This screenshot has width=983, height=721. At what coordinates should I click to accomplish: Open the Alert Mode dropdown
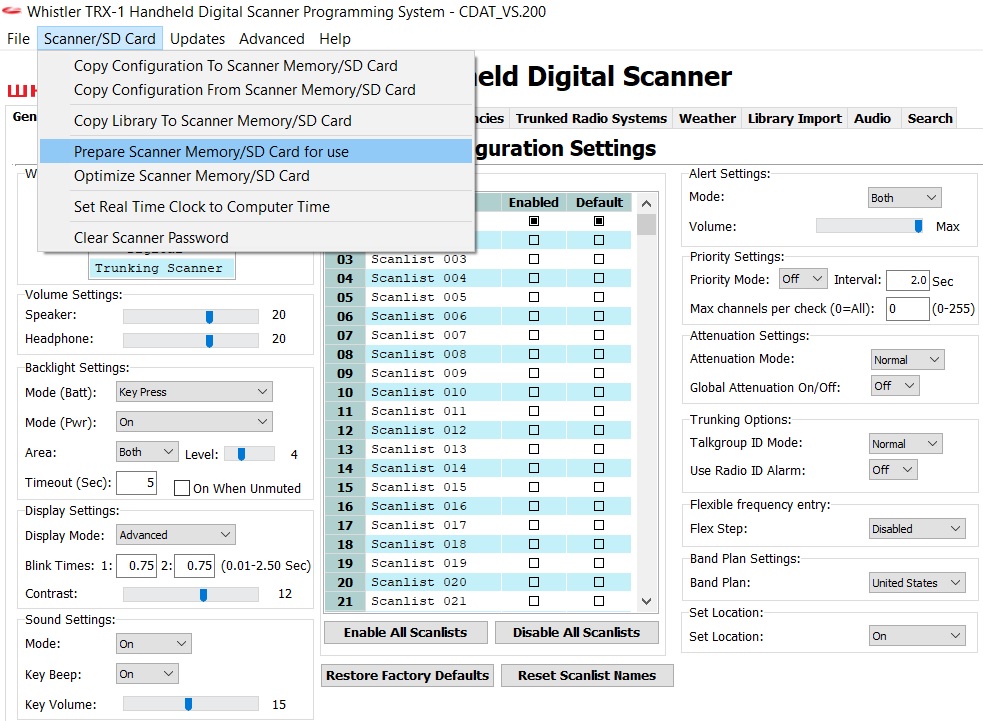tap(904, 197)
